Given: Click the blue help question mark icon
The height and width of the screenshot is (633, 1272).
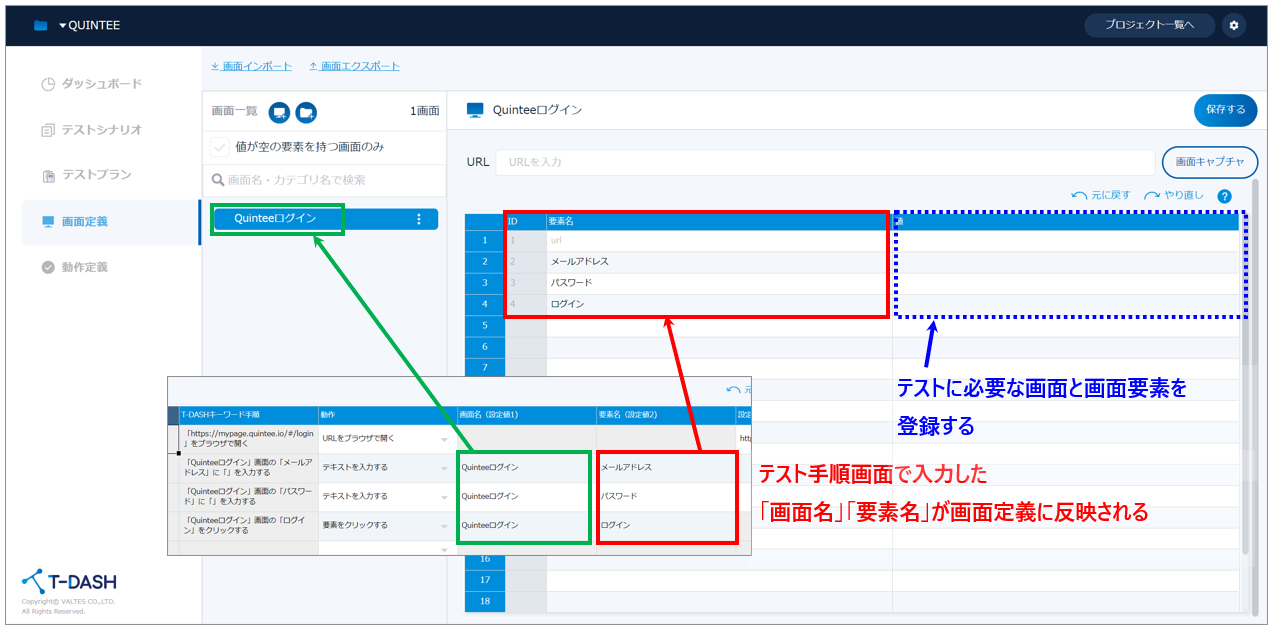Looking at the screenshot, I should [1224, 196].
